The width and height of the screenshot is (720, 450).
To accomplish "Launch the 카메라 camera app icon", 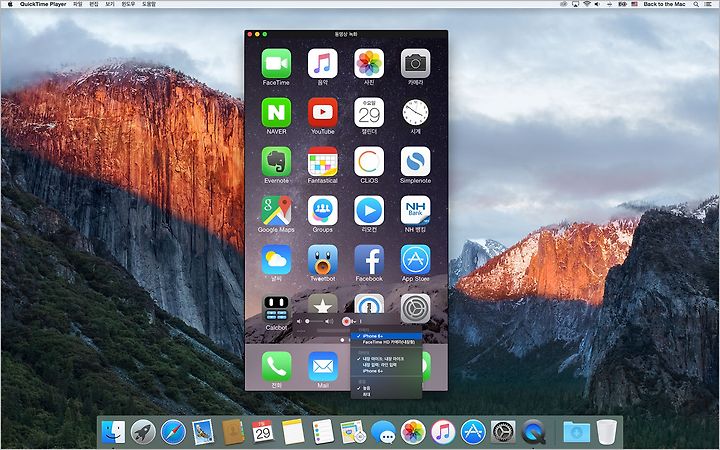I will pos(415,63).
